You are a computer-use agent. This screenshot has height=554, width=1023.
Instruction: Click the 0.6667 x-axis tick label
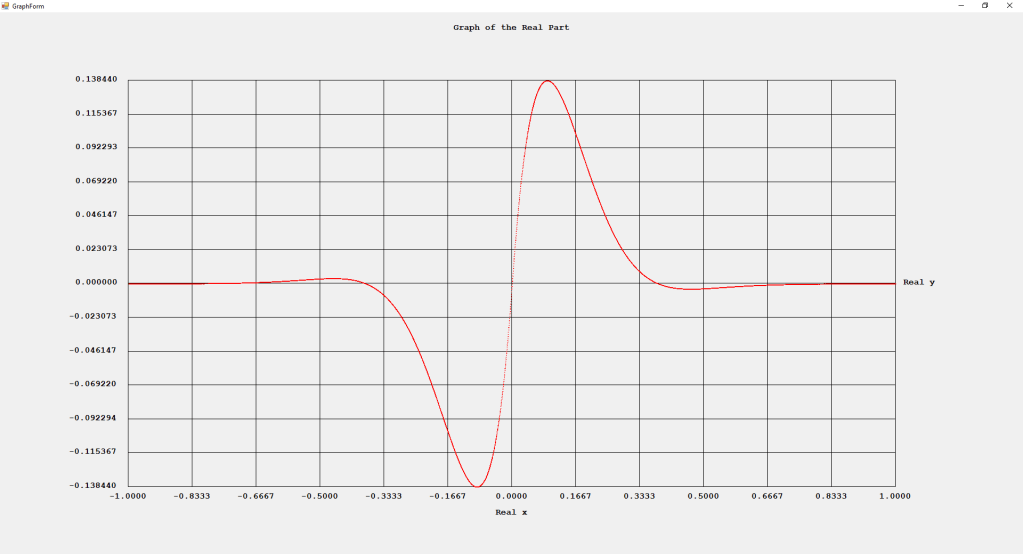click(767, 496)
